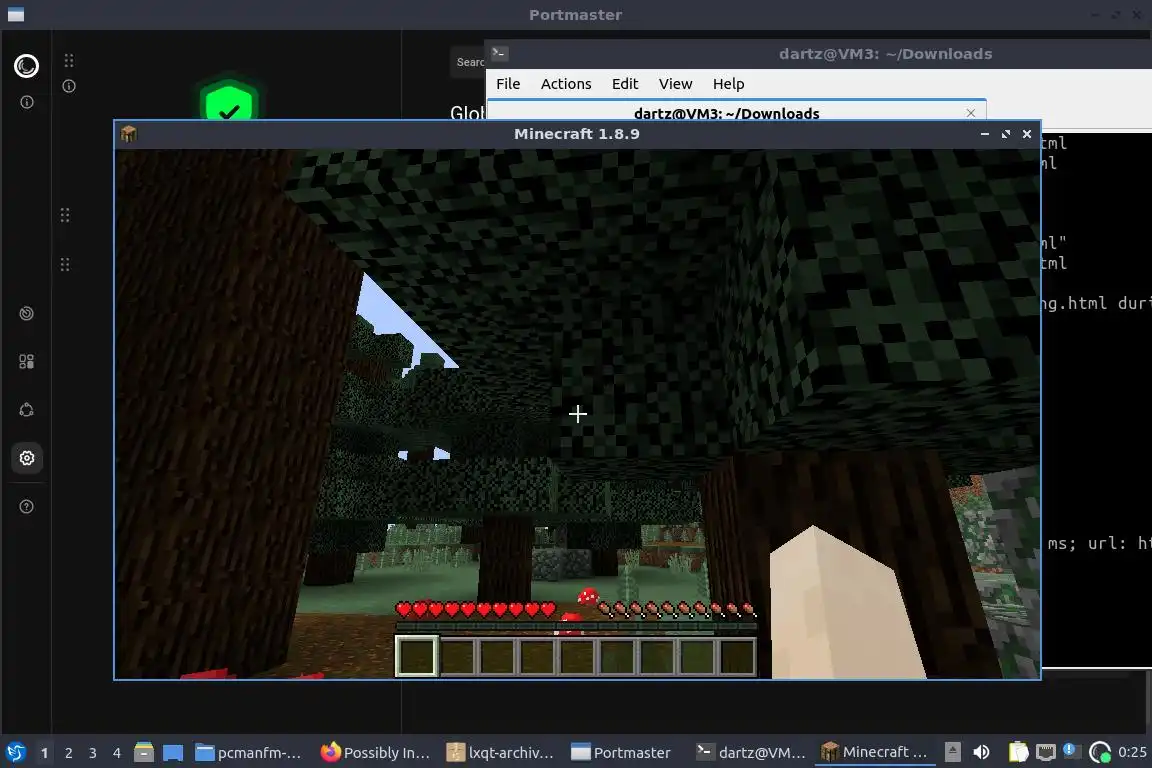Open the Portmaster system tray icon
This screenshot has width=1152, height=768.
click(1099, 752)
